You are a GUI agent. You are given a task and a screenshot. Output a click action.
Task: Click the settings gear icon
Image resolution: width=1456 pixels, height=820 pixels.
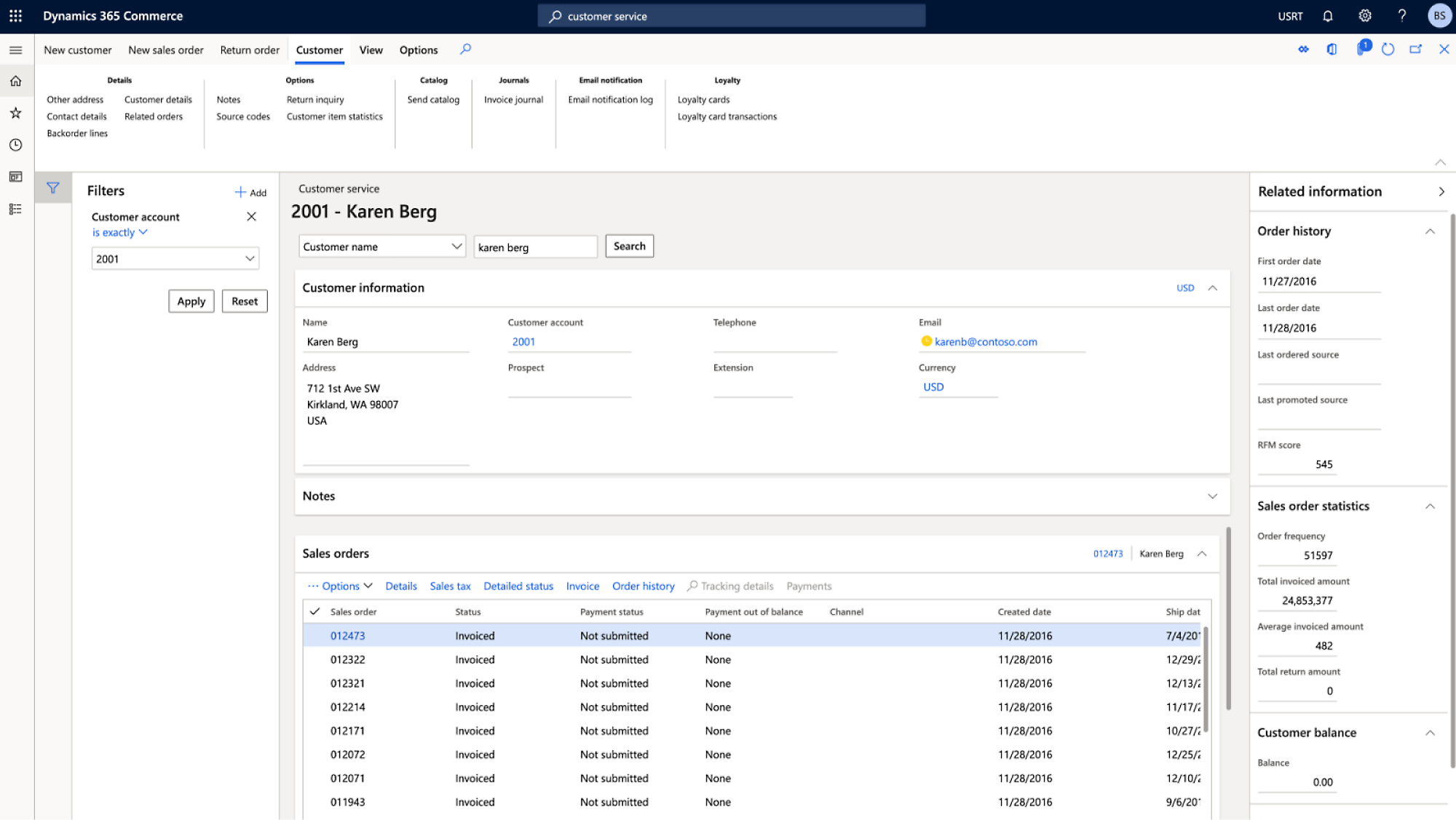pyautogui.click(x=1364, y=16)
